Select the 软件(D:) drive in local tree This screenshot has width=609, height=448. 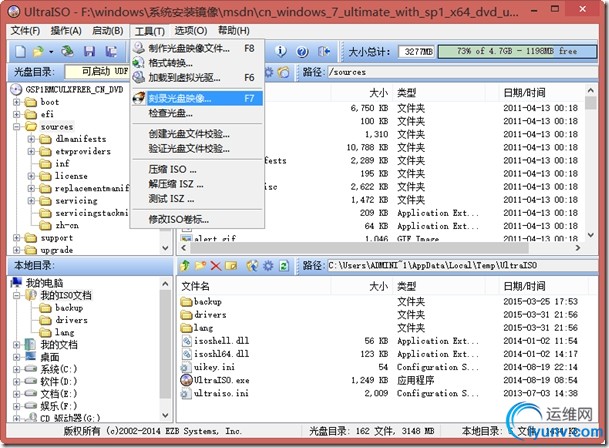point(59,382)
